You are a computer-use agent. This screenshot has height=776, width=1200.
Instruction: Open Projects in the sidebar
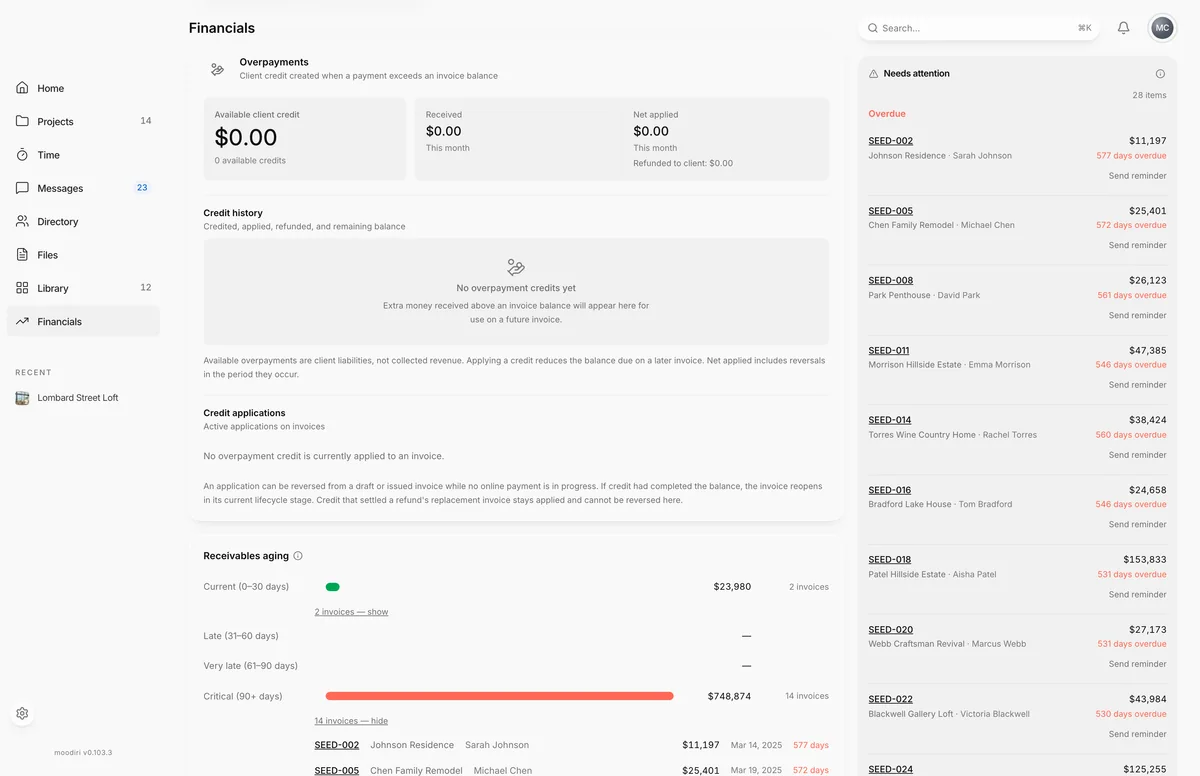click(x=83, y=121)
